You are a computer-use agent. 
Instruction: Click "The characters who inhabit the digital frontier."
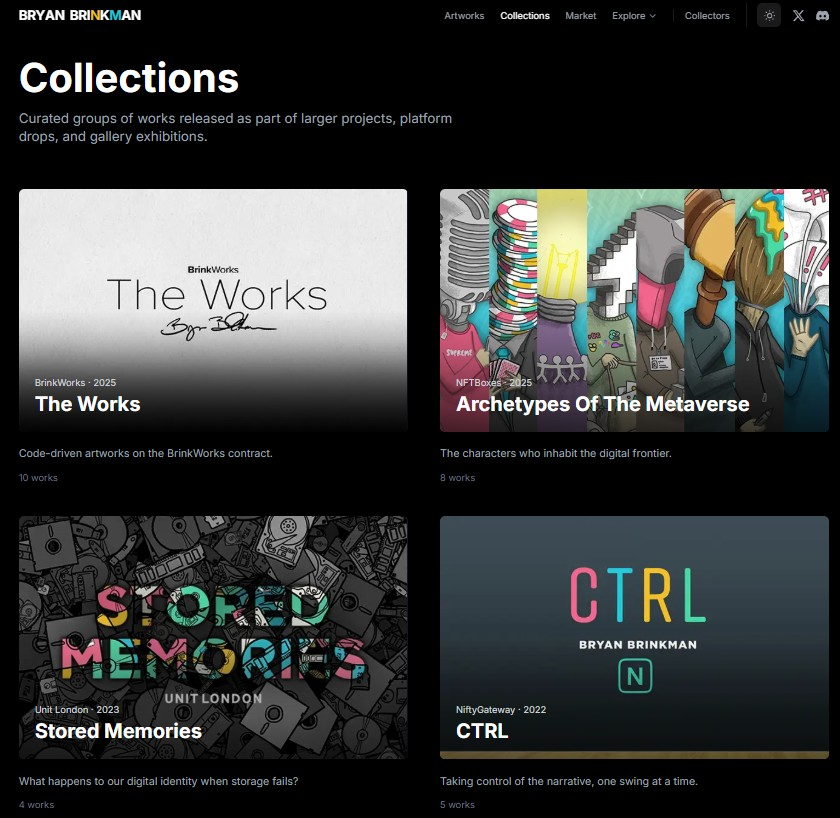[x=556, y=453]
